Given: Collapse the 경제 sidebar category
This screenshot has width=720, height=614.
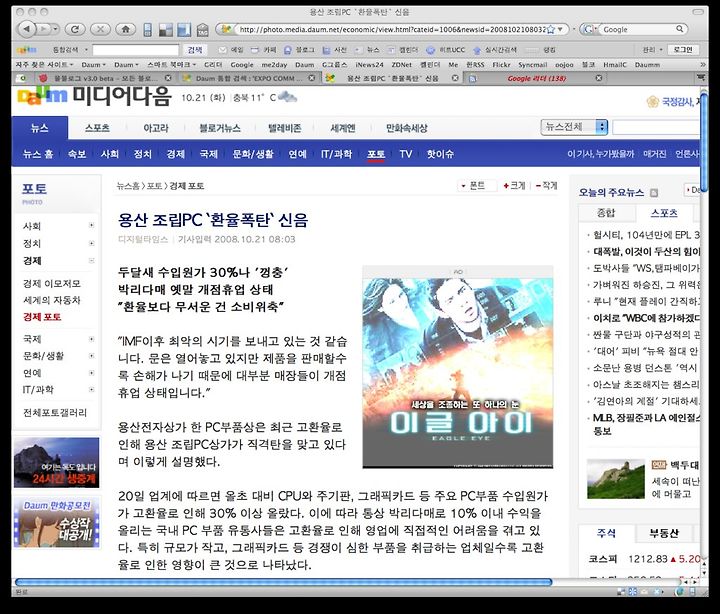Looking at the screenshot, I should 91,260.
